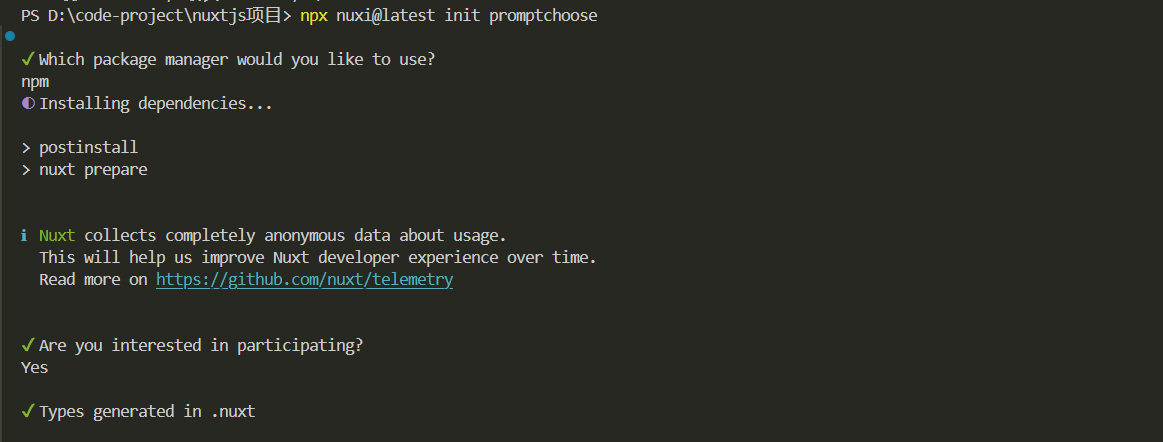Click the nuxt prepare script line
The height and width of the screenshot is (442, 1163).
pyautogui.click(x=93, y=170)
